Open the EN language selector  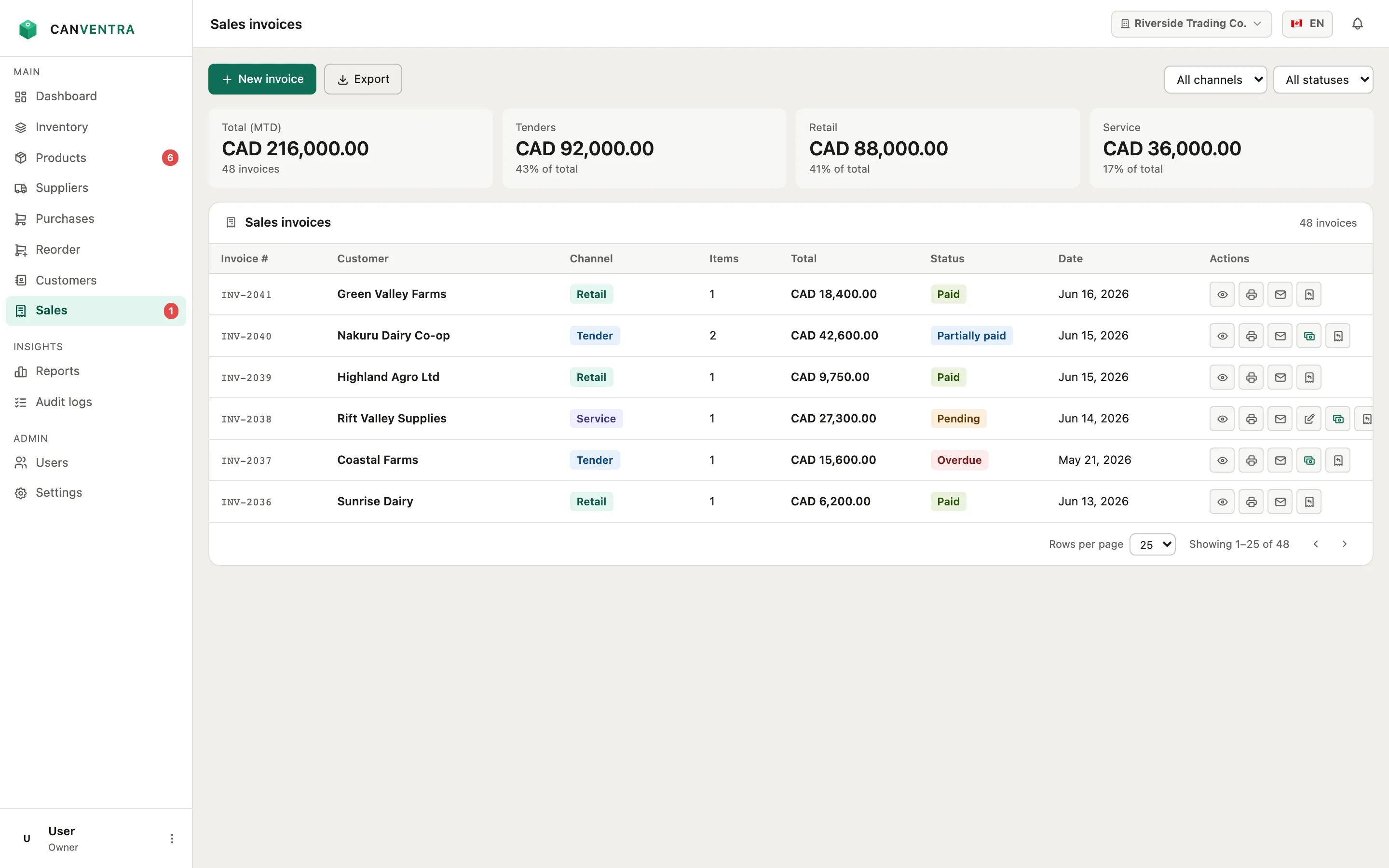coord(1307,24)
